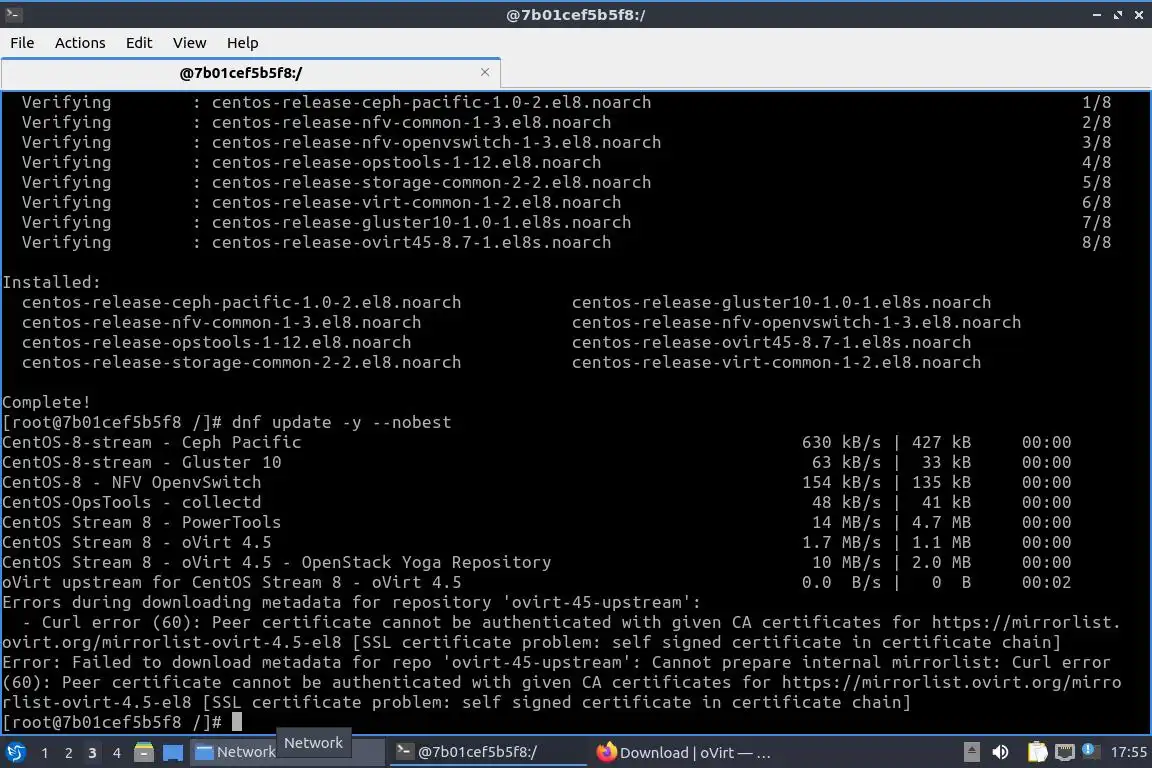Viewport: 1152px width, 768px height.
Task: Click the 'CentOS-8-stream - Gluster 10' repository line
Action: (x=142, y=462)
